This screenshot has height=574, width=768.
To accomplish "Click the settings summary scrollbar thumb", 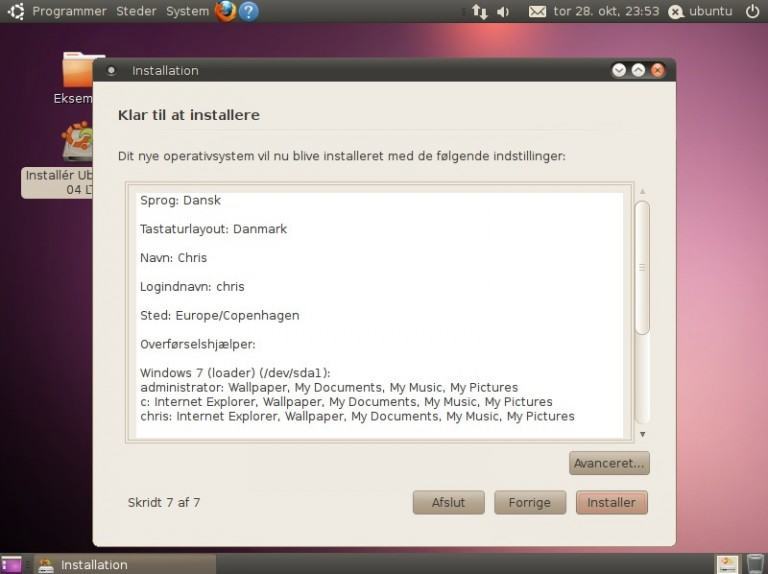I will (642, 267).
